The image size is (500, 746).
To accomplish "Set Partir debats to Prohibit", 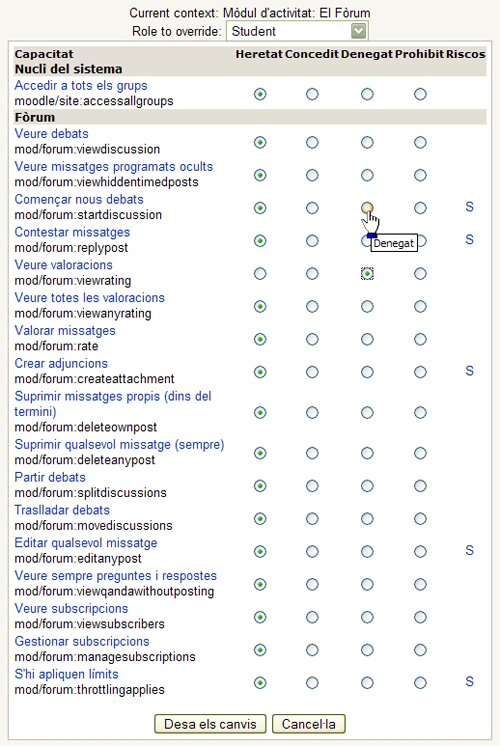I will click(x=420, y=486).
